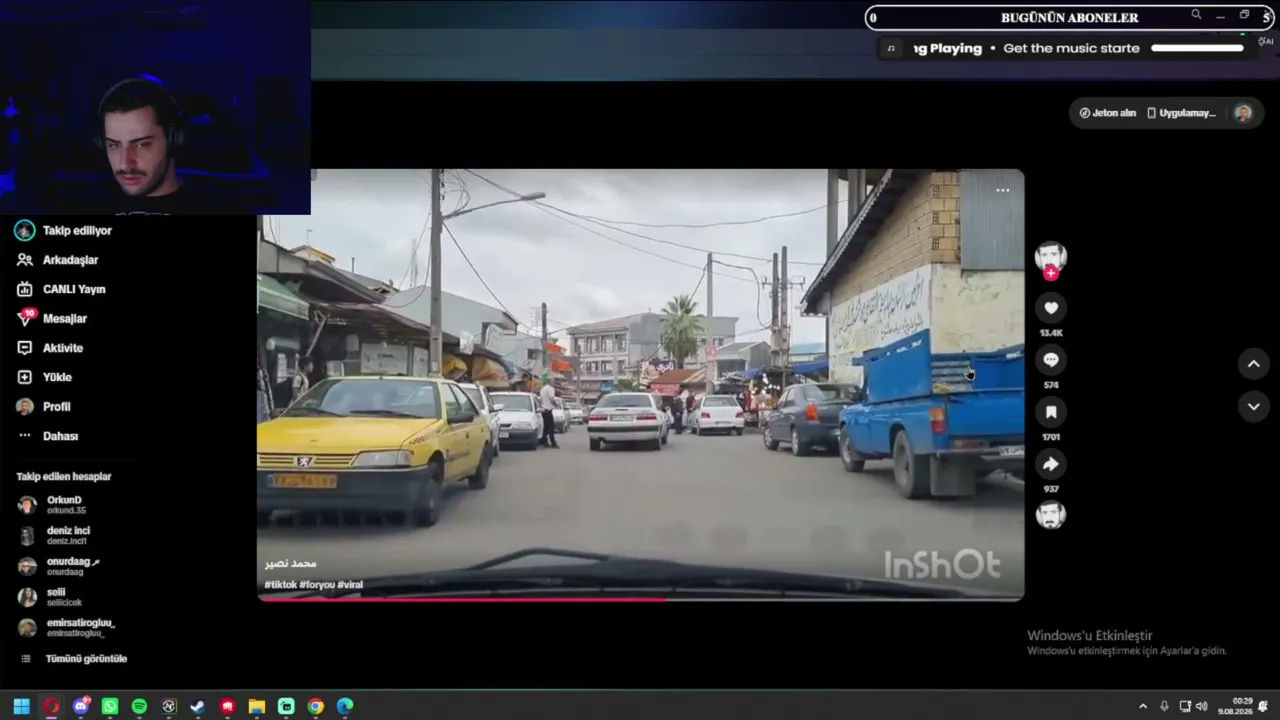The image size is (1280, 720).
Task: Open the notification bell in the taskbar
Action: 1264,706
